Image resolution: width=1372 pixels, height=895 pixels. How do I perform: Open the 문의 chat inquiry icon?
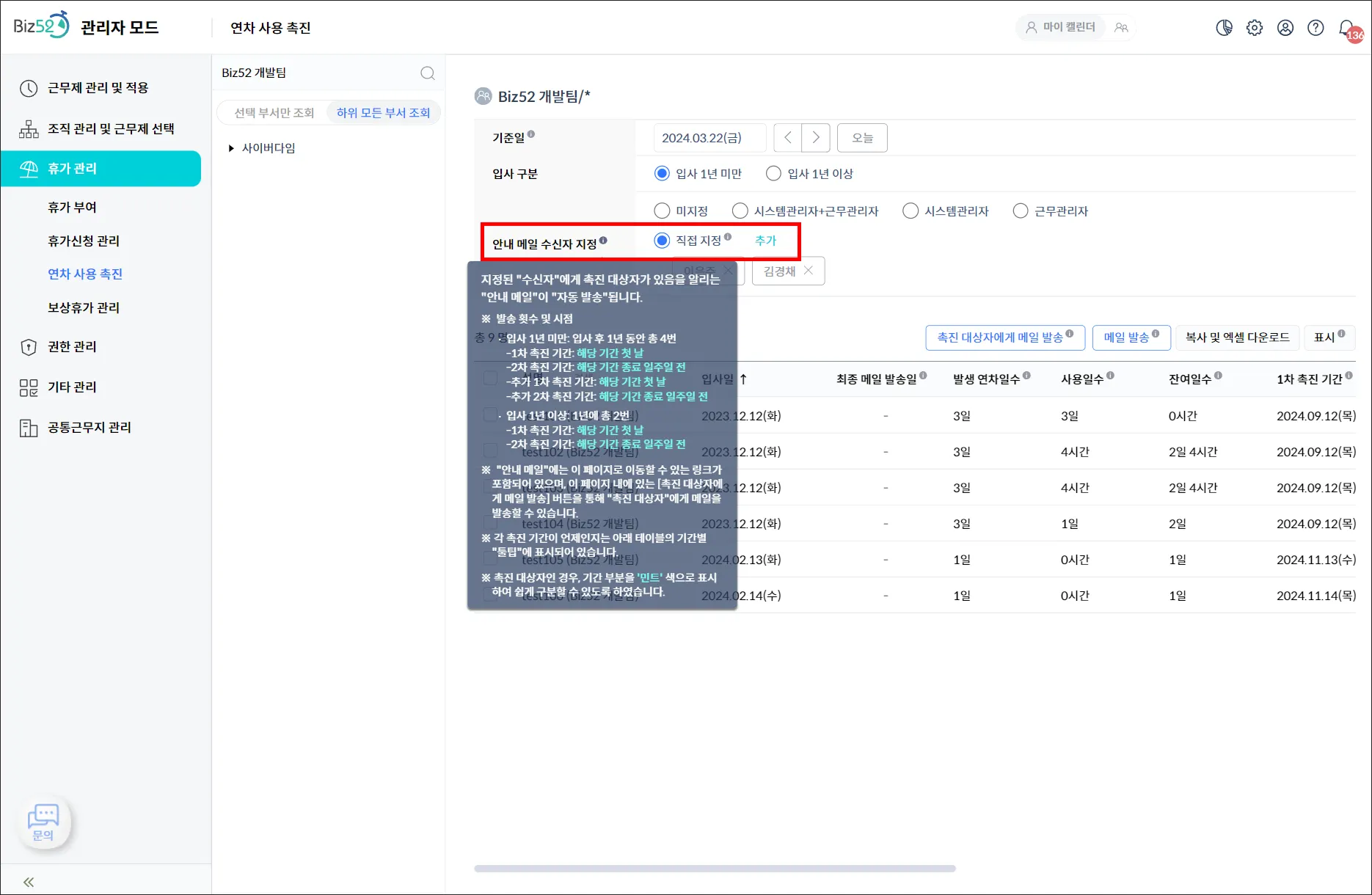43,823
